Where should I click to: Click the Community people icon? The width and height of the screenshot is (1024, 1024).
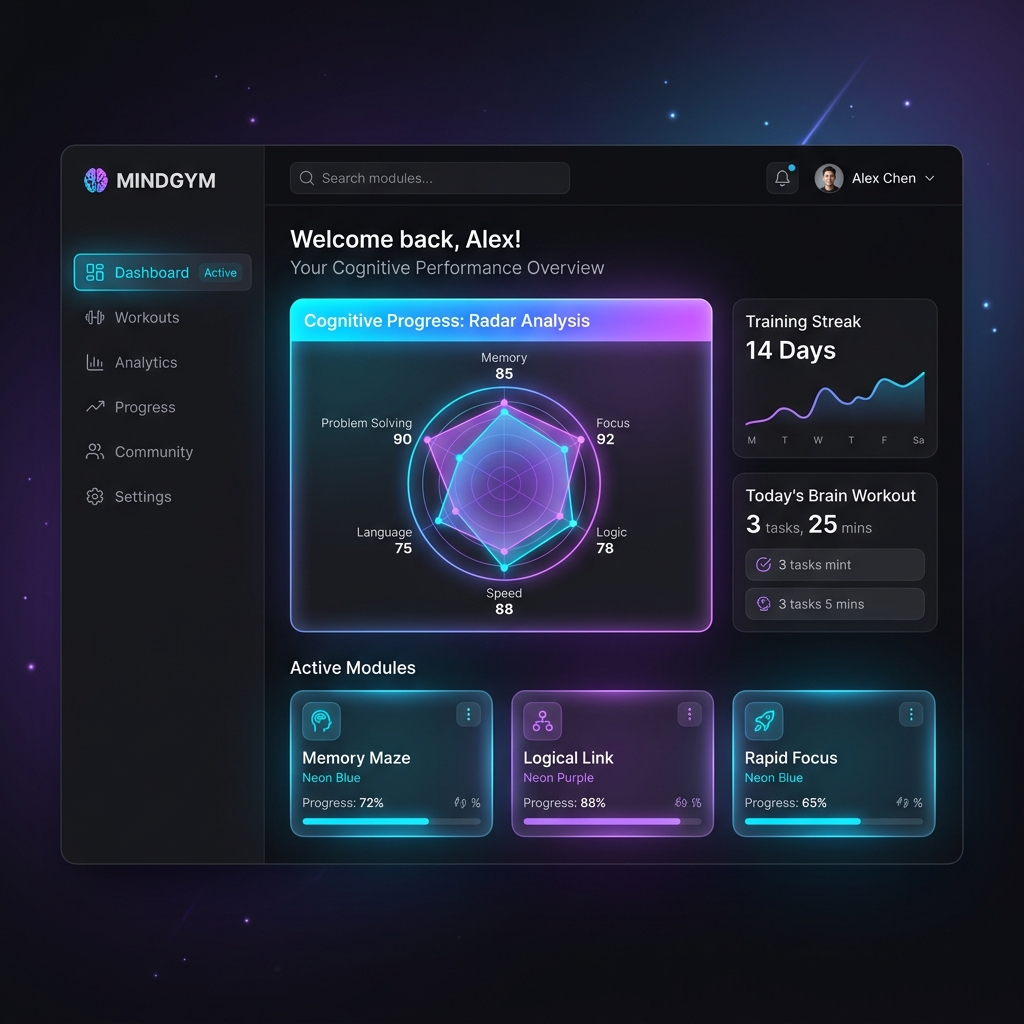click(95, 452)
